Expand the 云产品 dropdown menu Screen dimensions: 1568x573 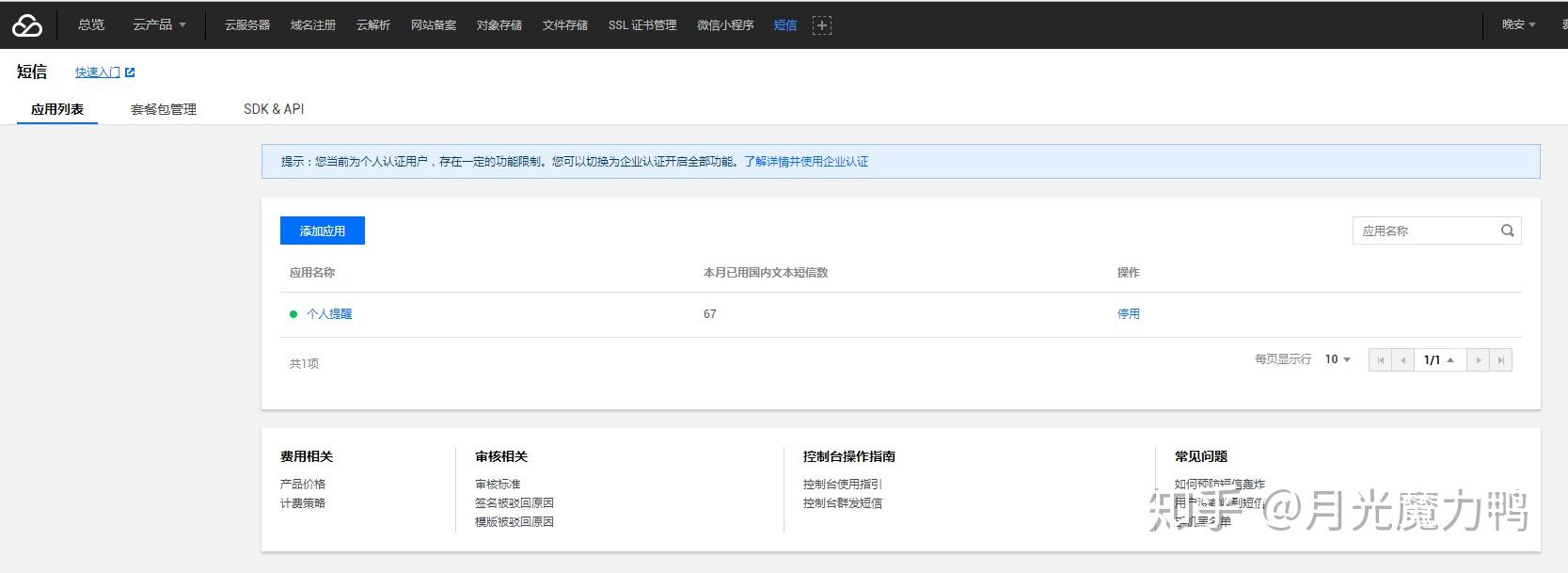coord(159,25)
